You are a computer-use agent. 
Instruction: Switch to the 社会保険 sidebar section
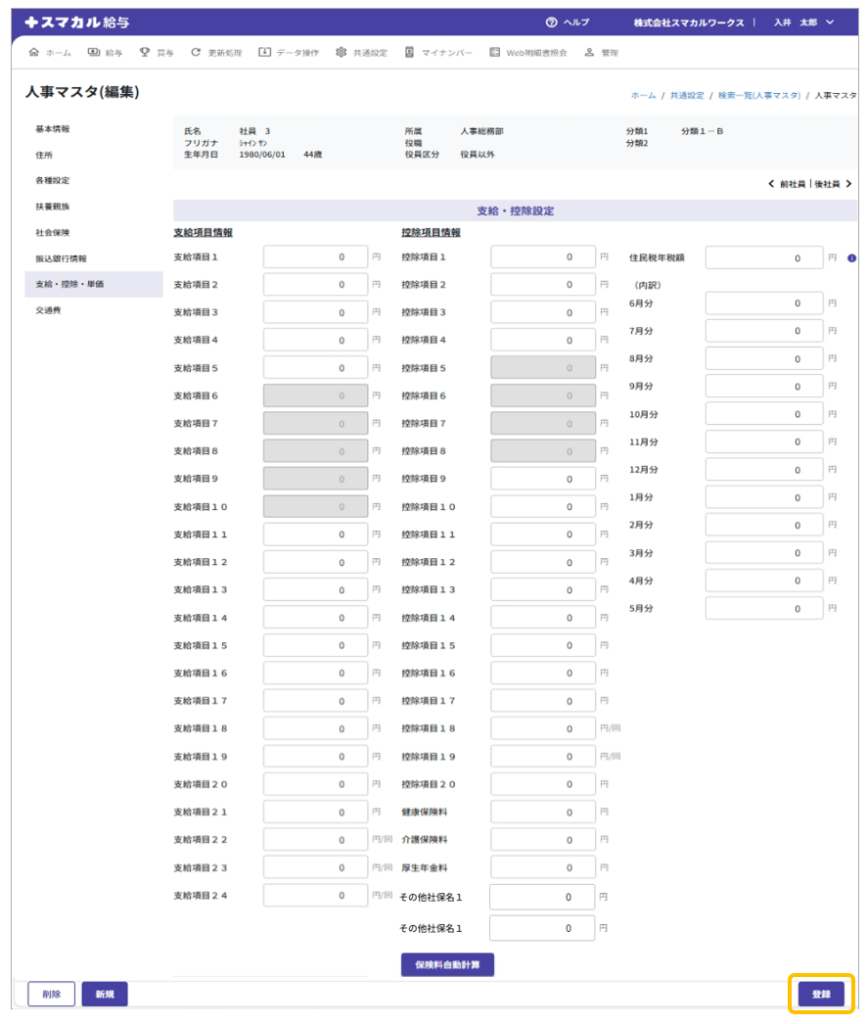[52, 232]
